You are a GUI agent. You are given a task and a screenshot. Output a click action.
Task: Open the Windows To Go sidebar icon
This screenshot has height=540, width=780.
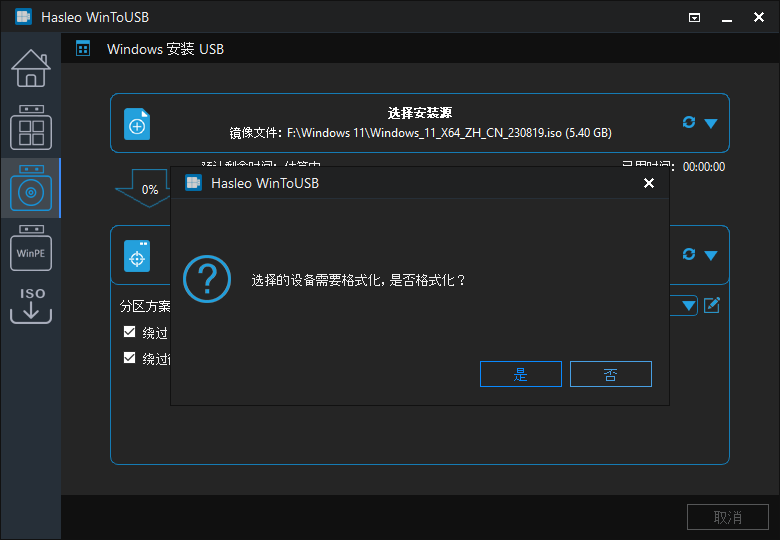[x=31, y=128]
